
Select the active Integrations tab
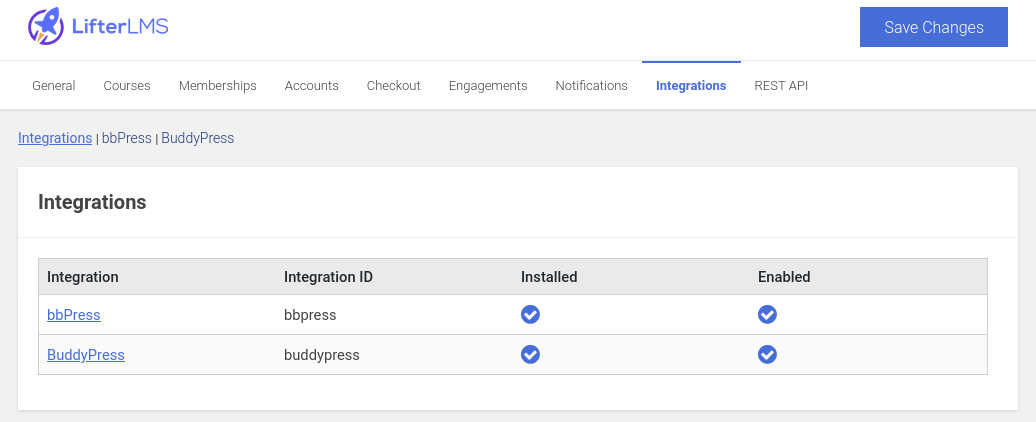pyautogui.click(x=691, y=86)
